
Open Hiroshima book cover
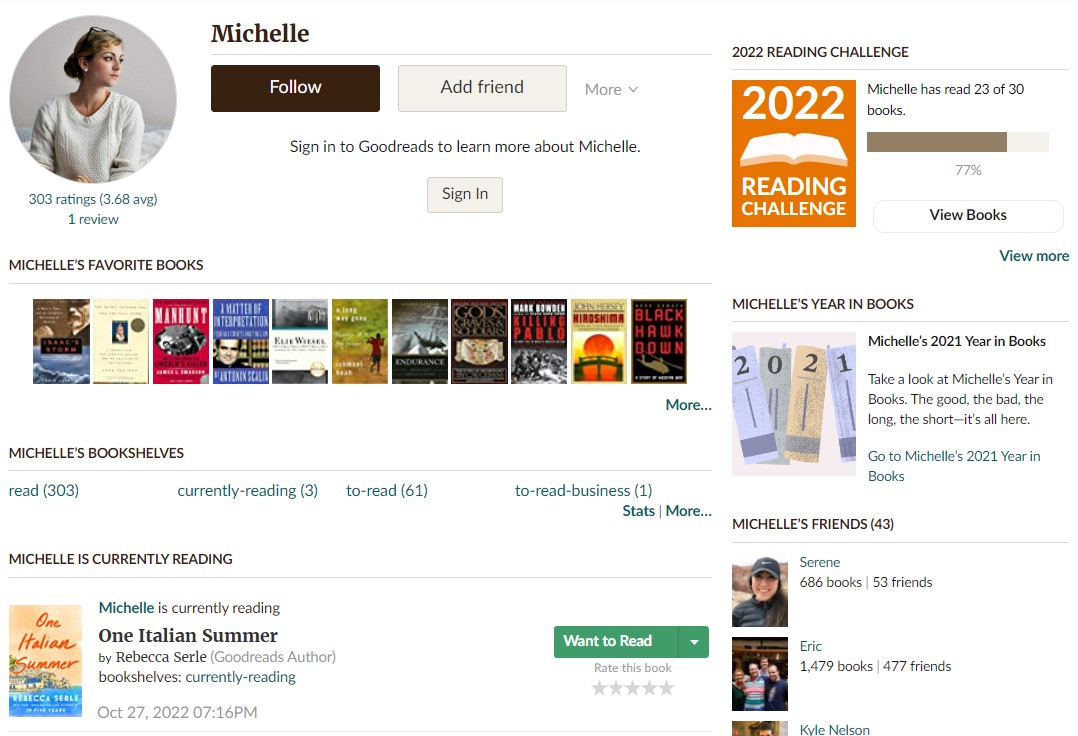599,342
